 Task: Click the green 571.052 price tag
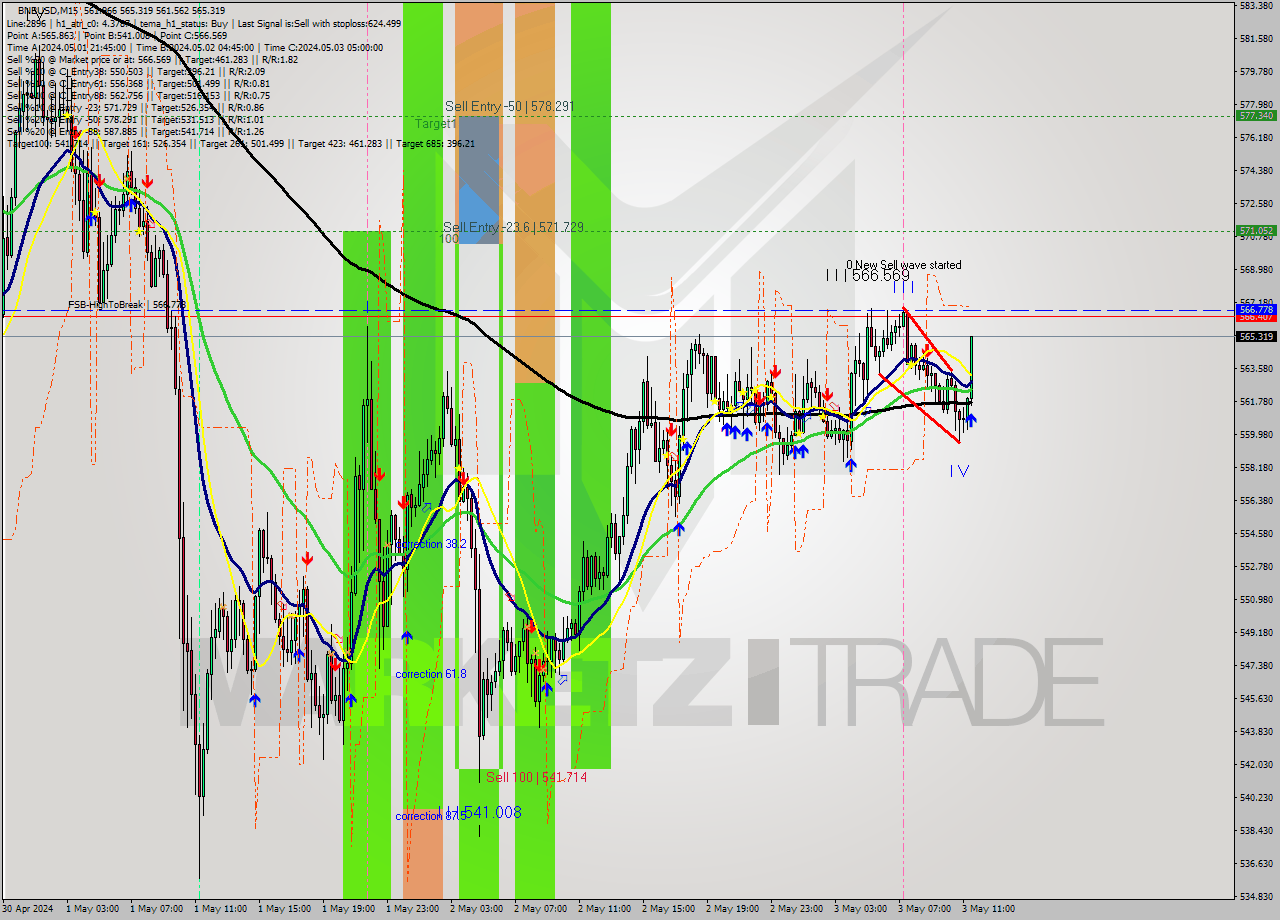1256,230
